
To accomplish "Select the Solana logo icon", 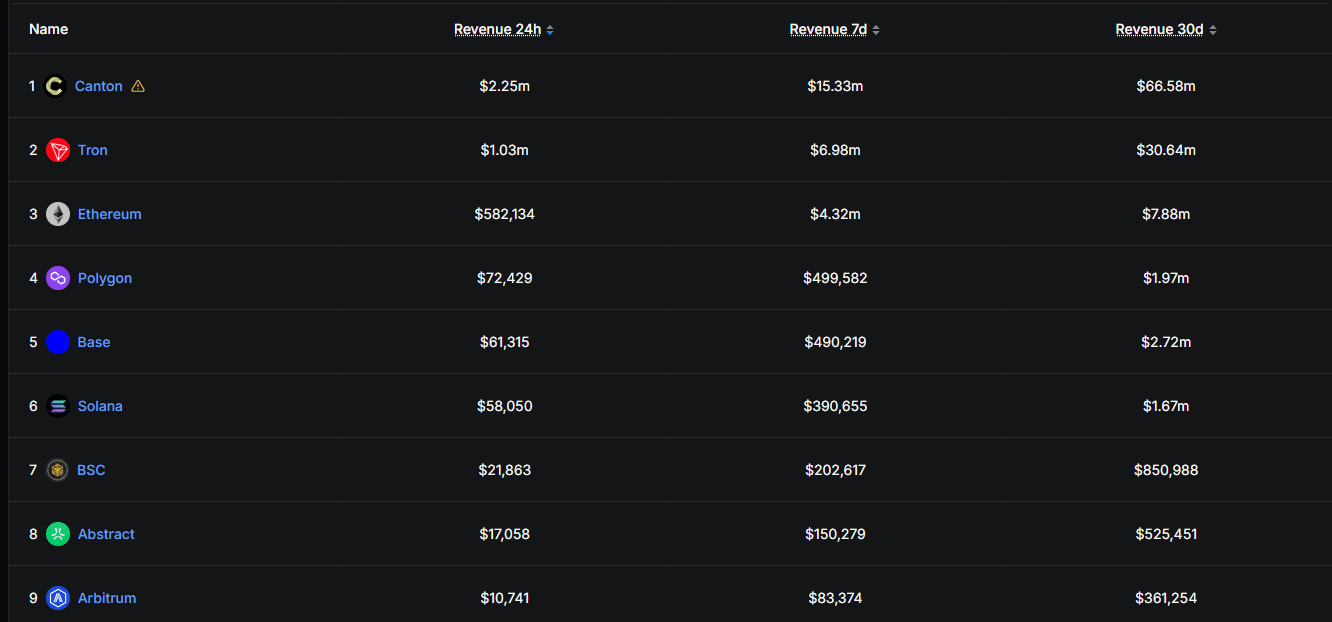I will coord(57,406).
